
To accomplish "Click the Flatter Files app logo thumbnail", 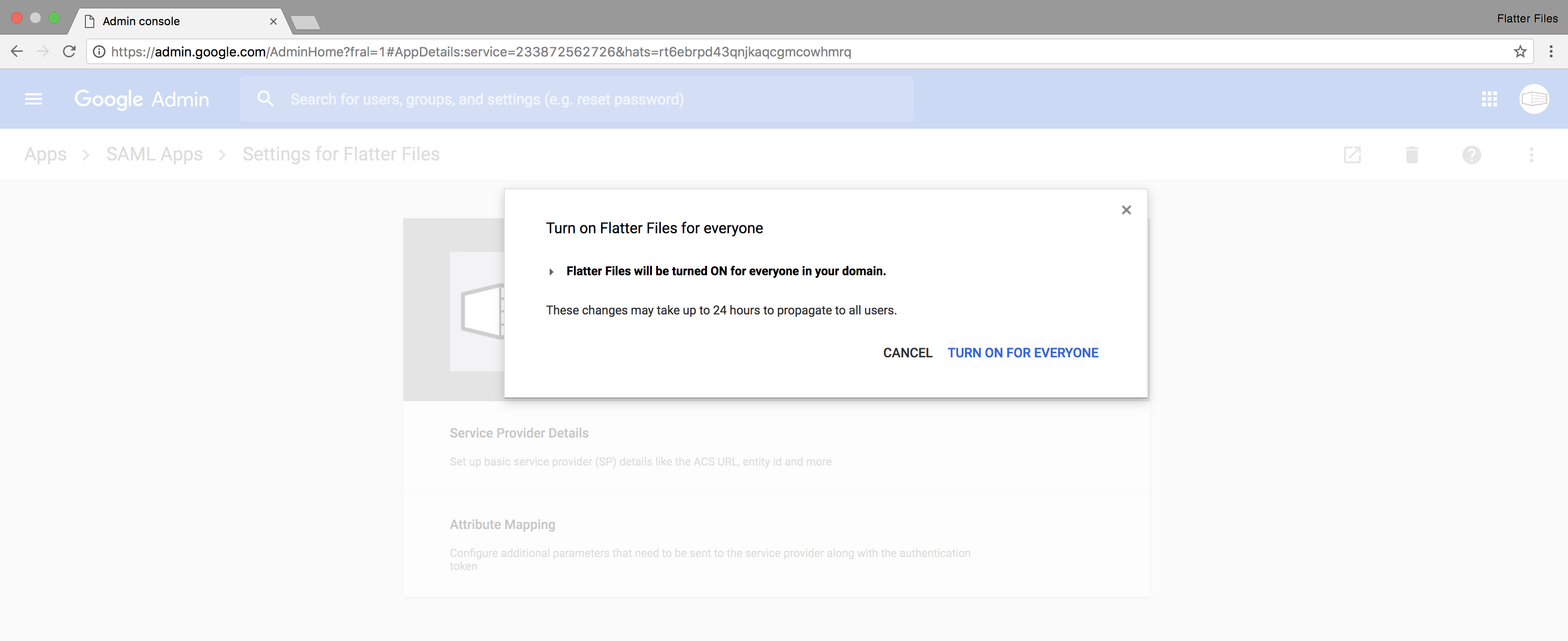I will point(477,311).
